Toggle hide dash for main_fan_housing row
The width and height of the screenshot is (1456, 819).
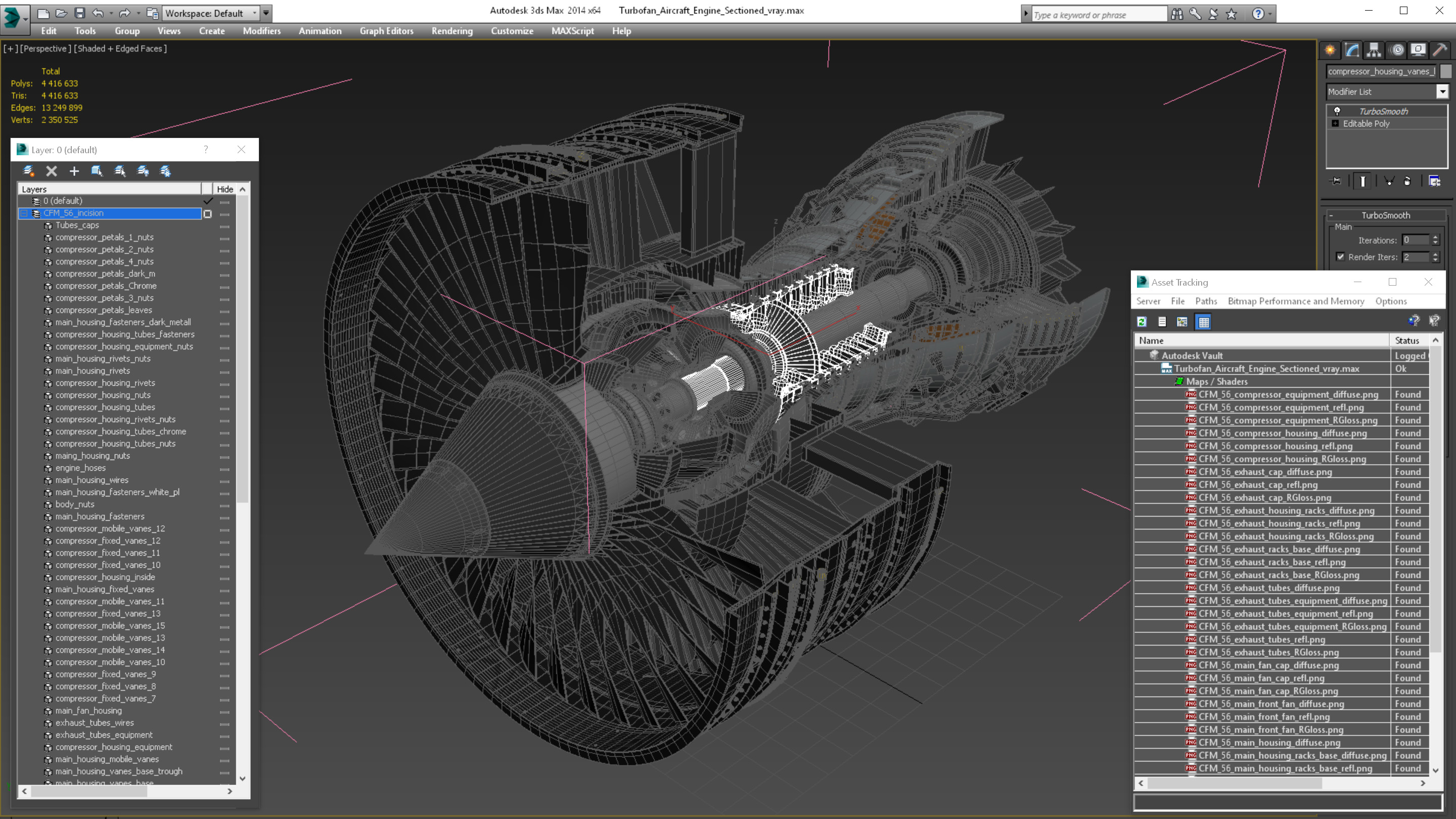[224, 712]
